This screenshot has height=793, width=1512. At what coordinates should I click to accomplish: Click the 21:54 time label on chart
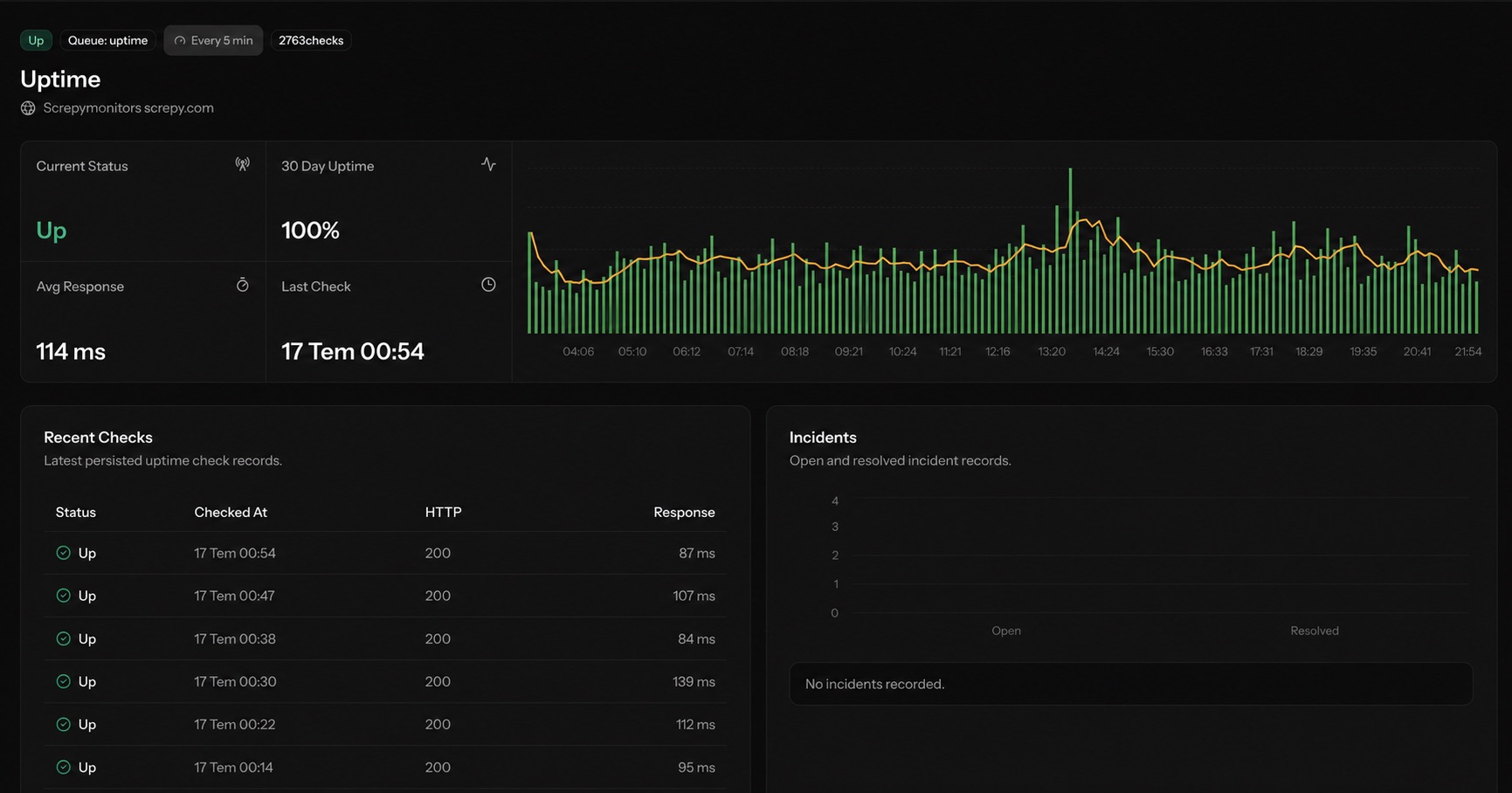click(1467, 351)
